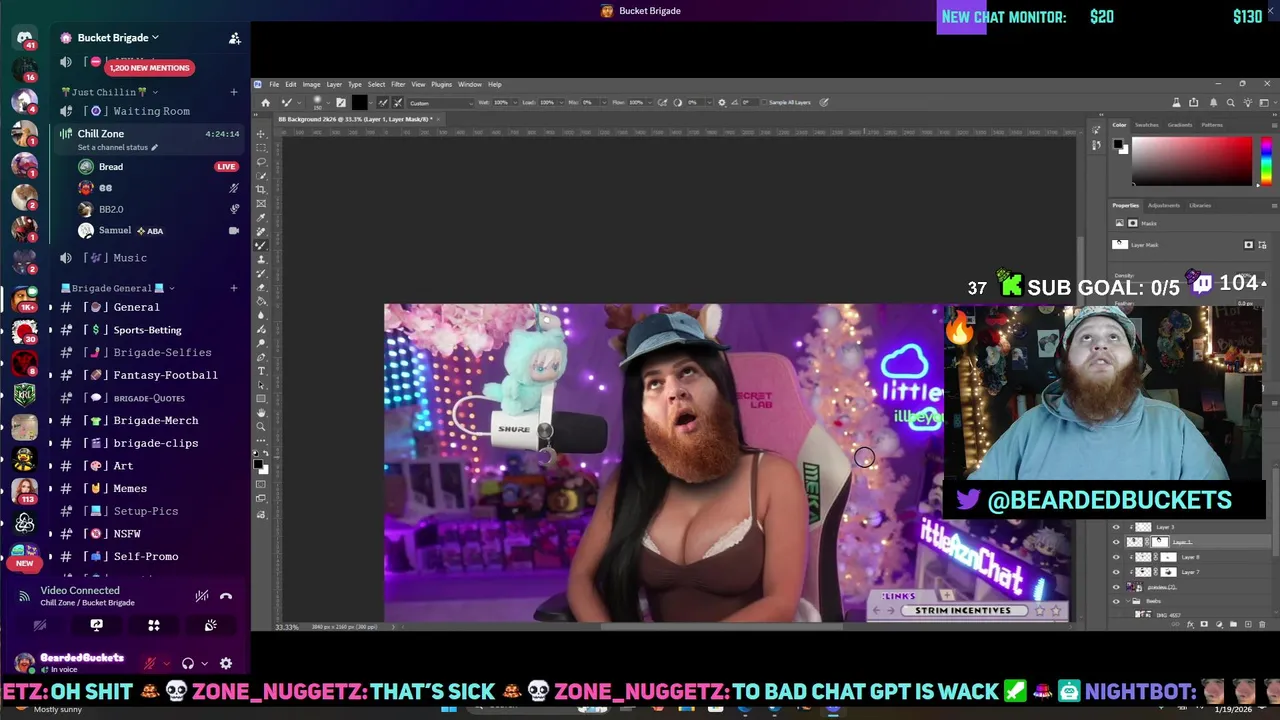Open Photoshop File menu
1280x720 pixels.
[x=274, y=84]
